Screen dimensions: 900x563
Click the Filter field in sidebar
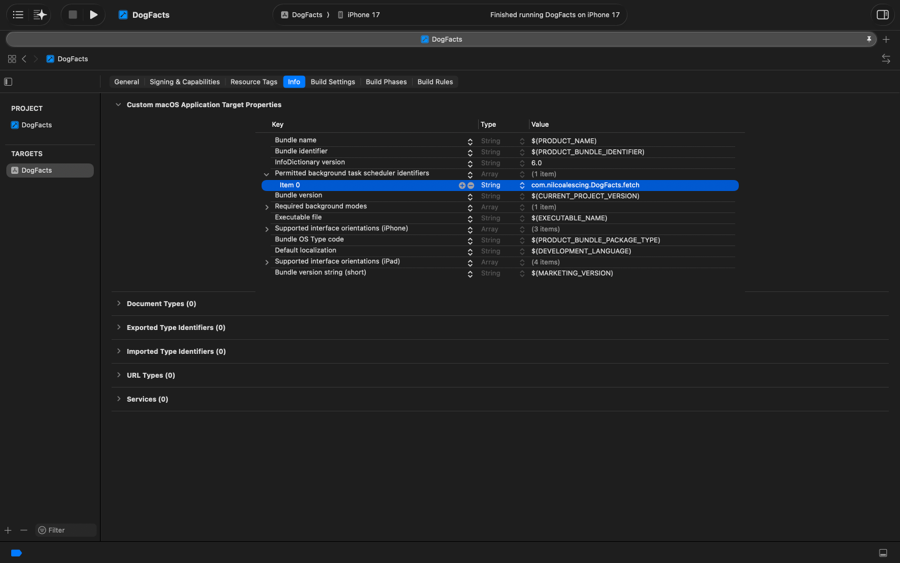click(x=66, y=530)
